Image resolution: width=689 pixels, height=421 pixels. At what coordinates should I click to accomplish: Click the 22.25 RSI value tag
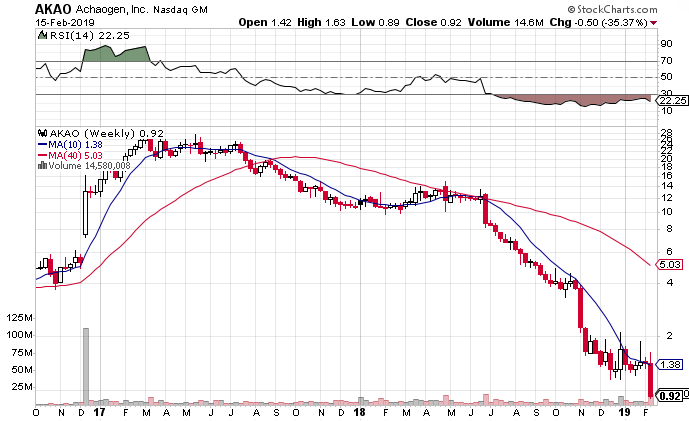672,101
